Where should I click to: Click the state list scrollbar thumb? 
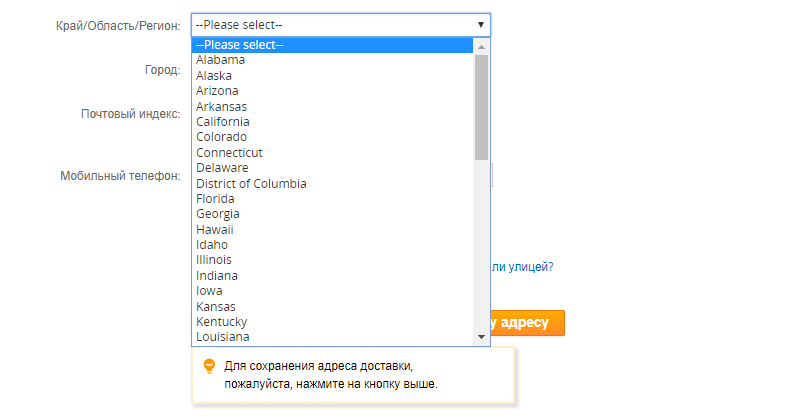click(482, 106)
